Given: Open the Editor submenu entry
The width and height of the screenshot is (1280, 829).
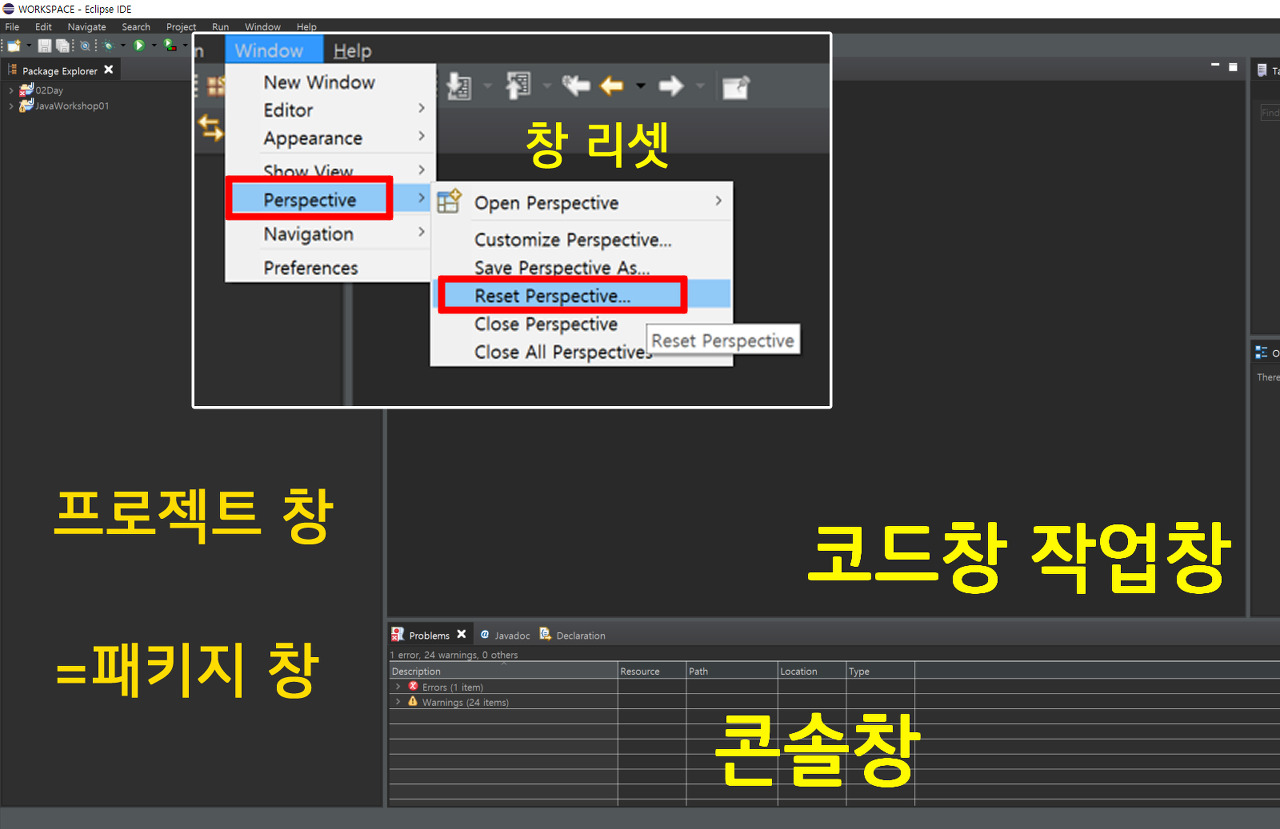Looking at the screenshot, I should tap(330, 110).
